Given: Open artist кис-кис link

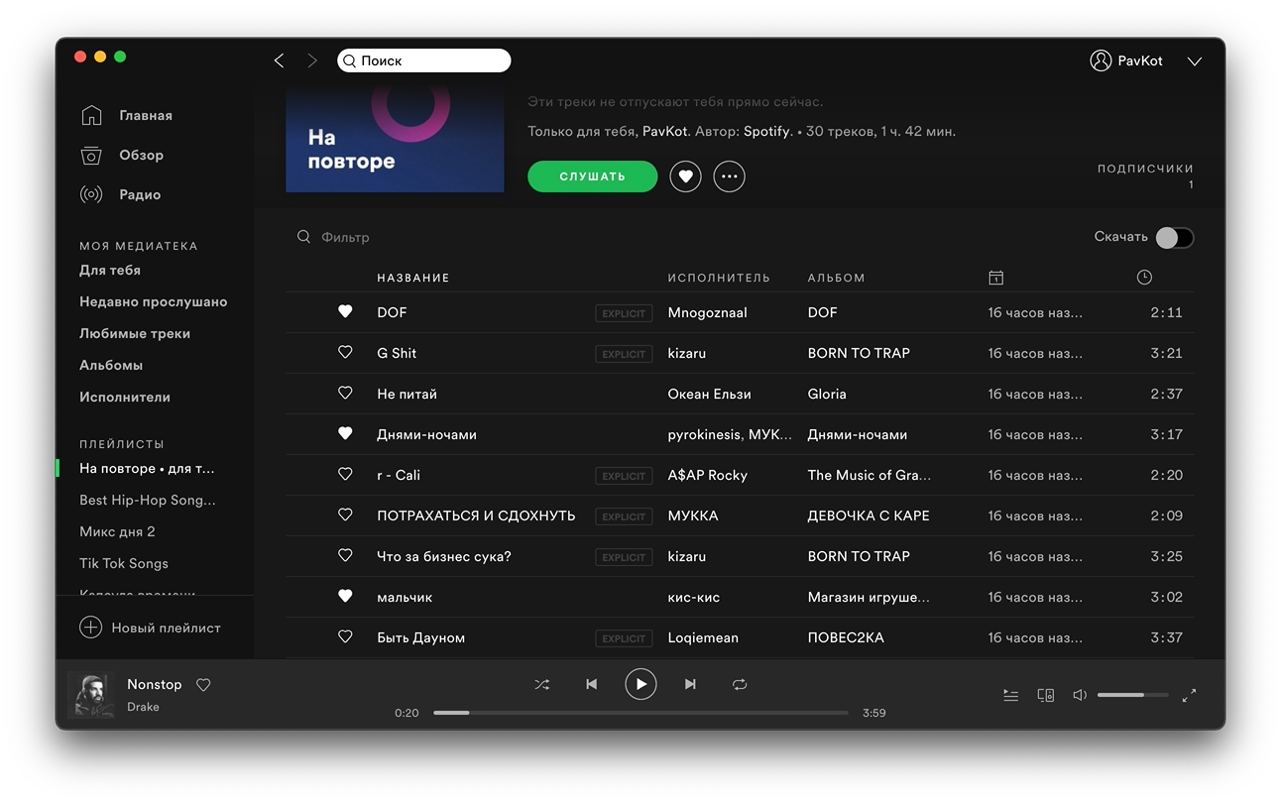Looking at the screenshot, I should point(694,597).
